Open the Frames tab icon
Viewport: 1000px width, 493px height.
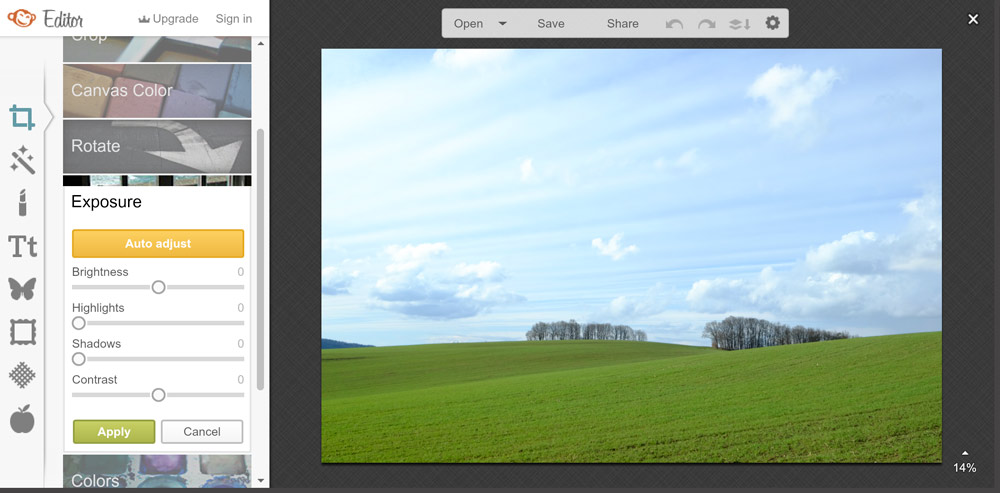click(x=22, y=332)
